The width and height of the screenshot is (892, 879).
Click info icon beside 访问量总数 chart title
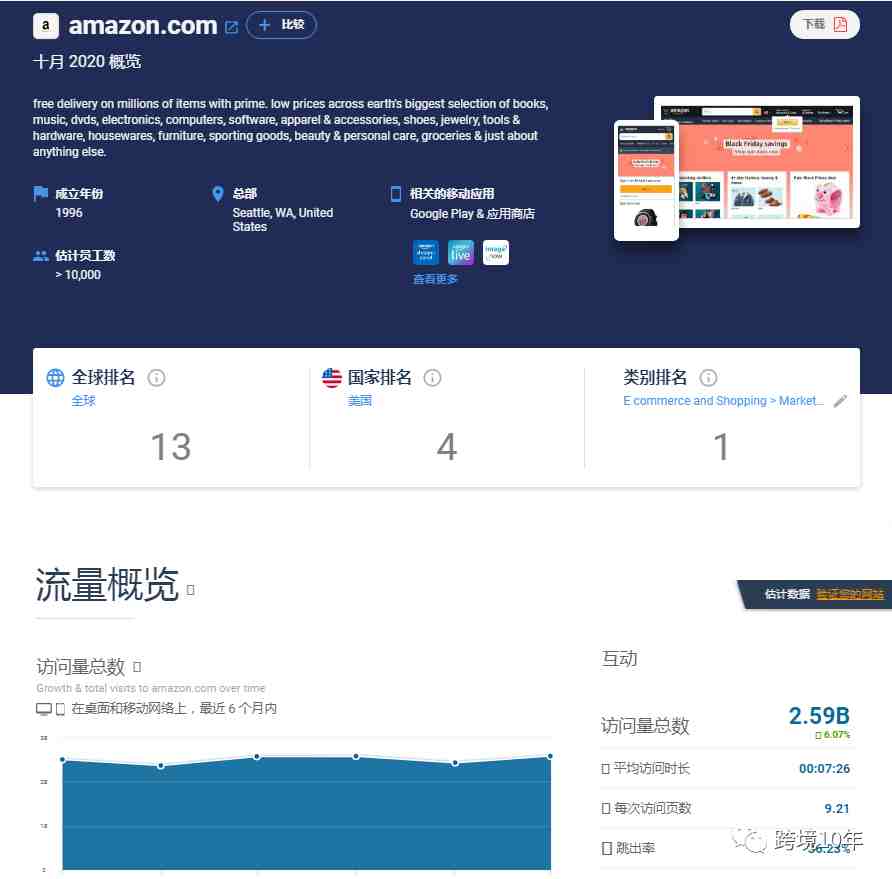point(137,666)
